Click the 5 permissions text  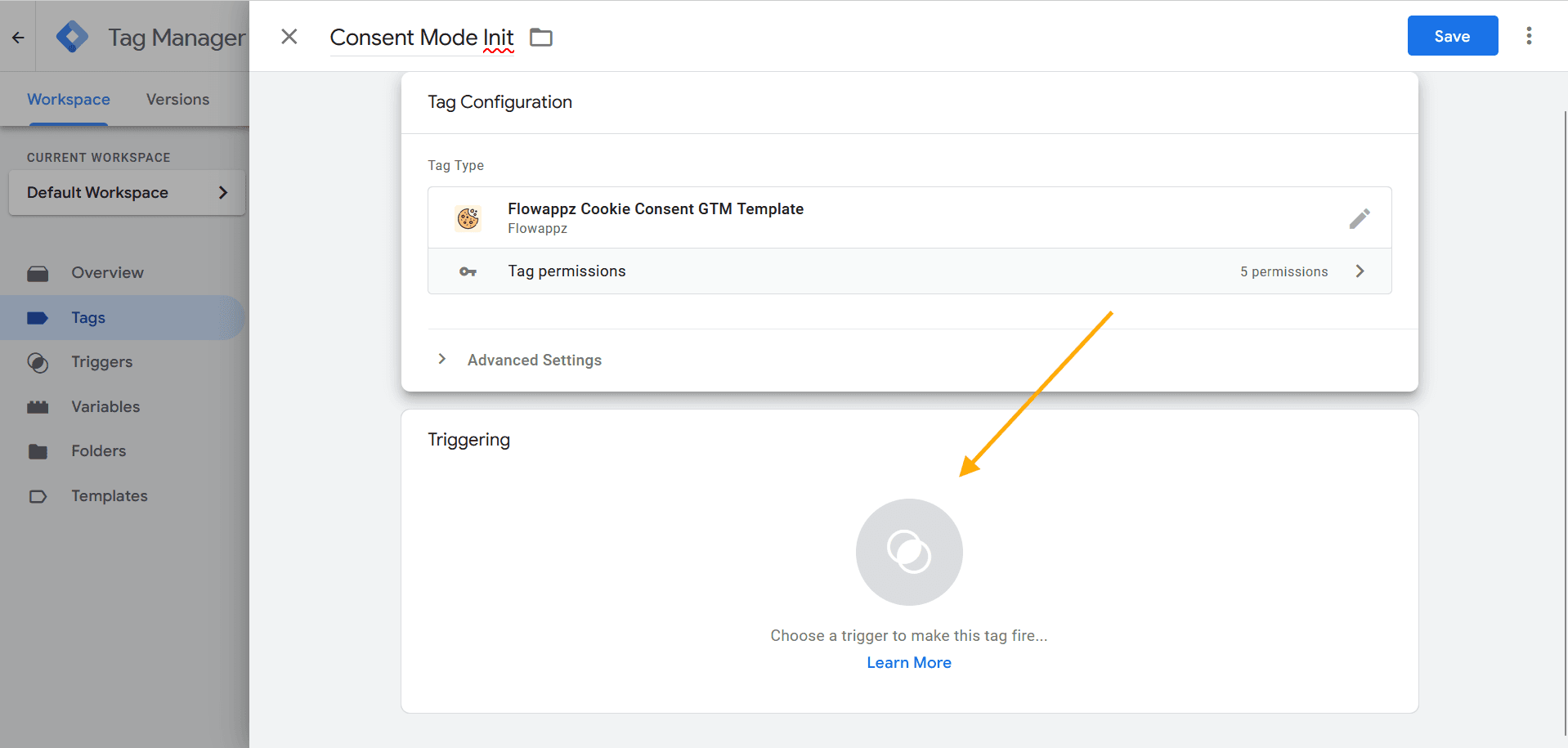1284,271
